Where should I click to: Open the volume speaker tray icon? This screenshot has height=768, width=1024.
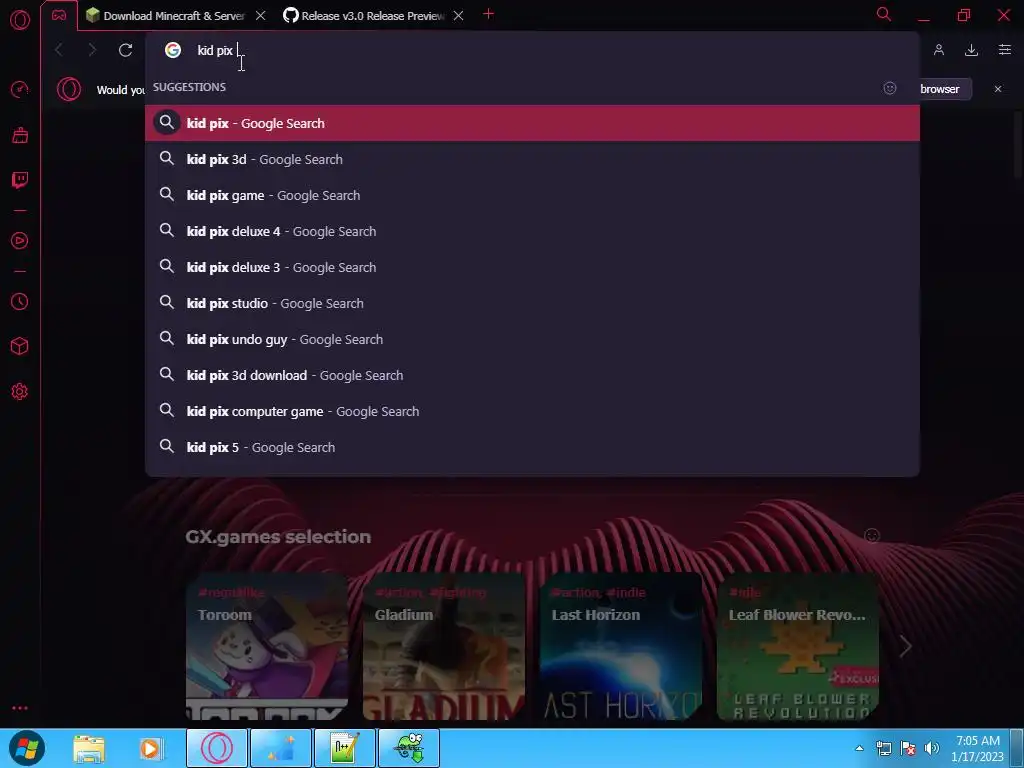[932, 748]
